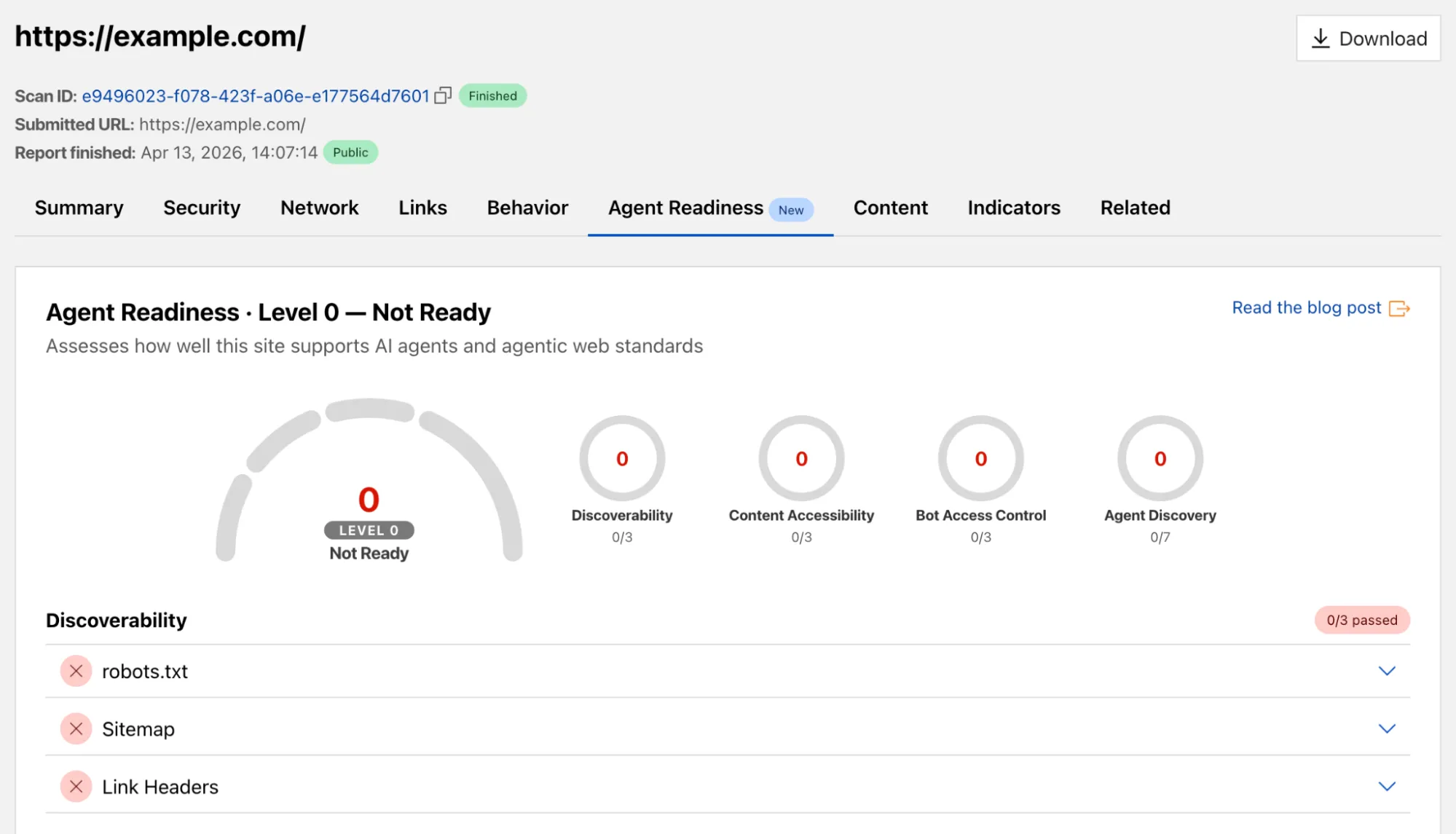The image size is (1456, 834).
Task: Select the Agent Discovery score circle
Action: pyautogui.click(x=1159, y=459)
